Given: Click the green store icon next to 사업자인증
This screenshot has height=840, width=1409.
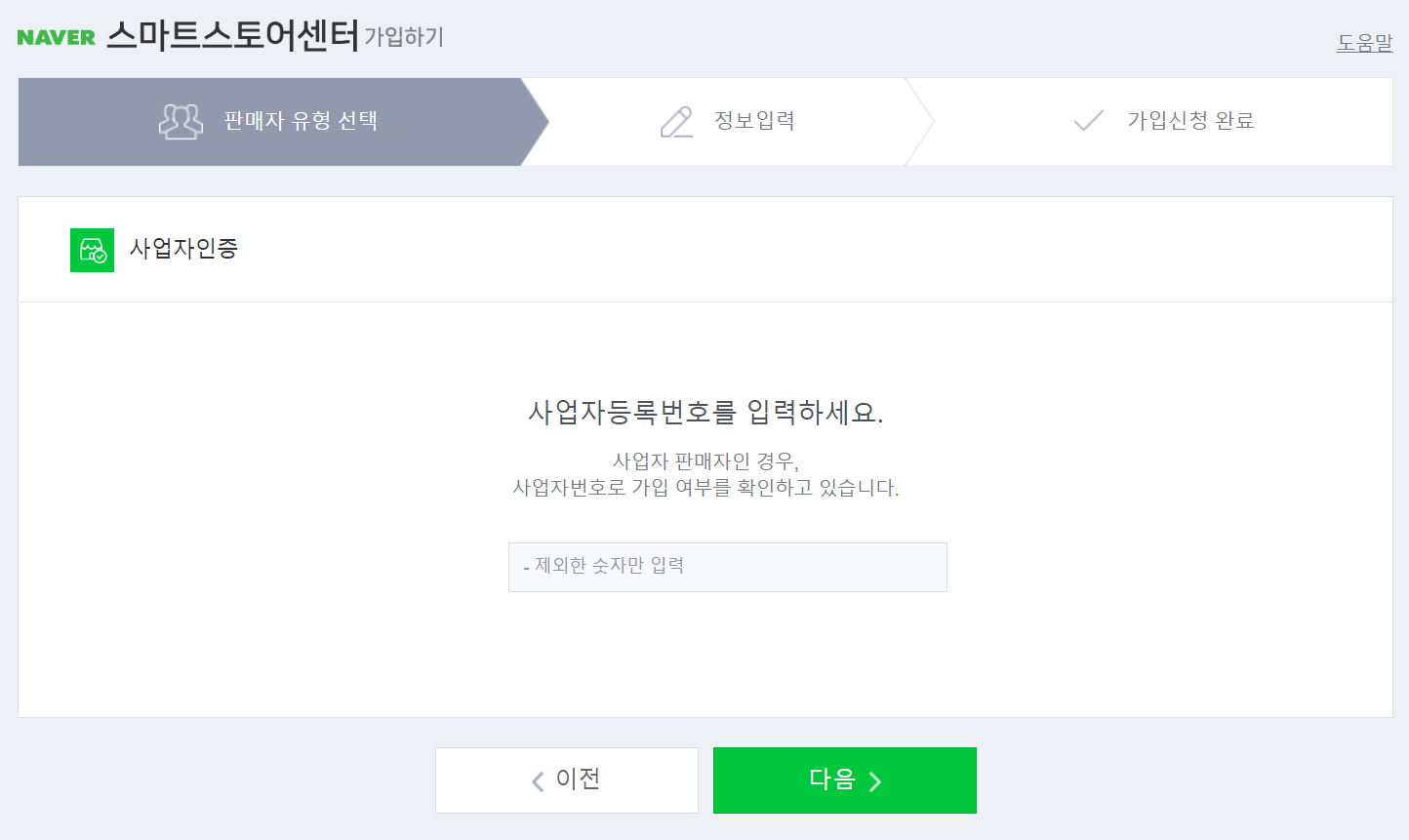Looking at the screenshot, I should [x=92, y=250].
